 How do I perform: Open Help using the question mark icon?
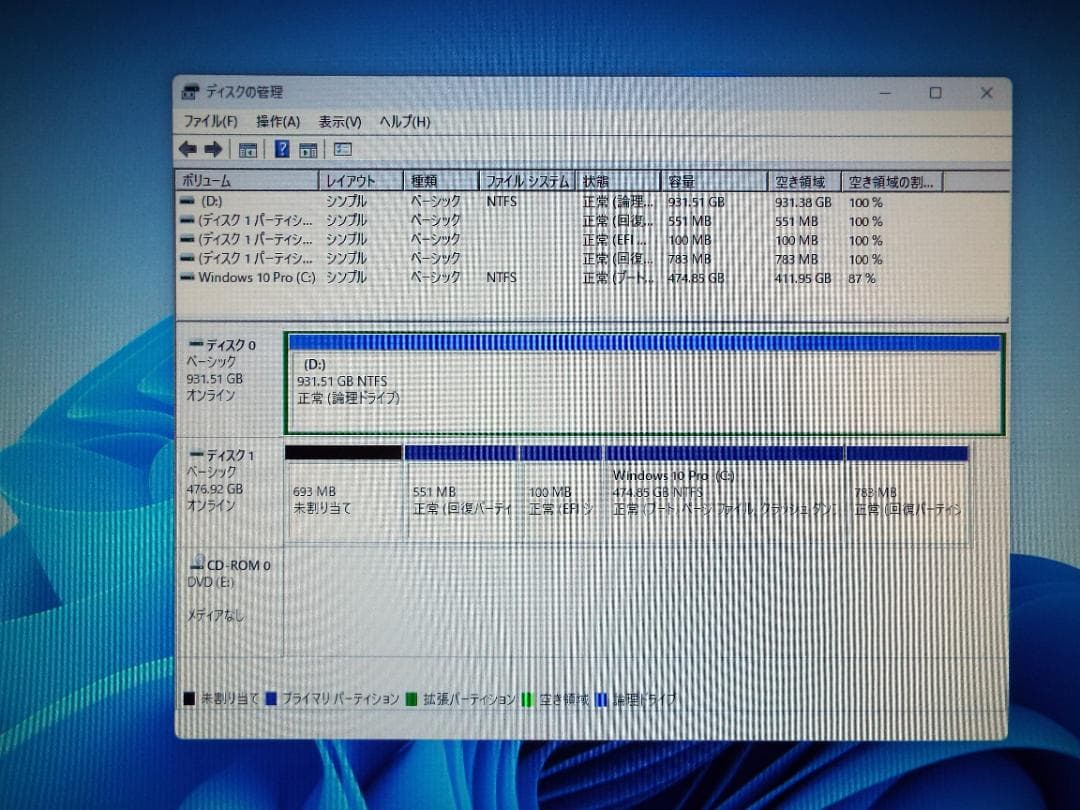point(282,149)
